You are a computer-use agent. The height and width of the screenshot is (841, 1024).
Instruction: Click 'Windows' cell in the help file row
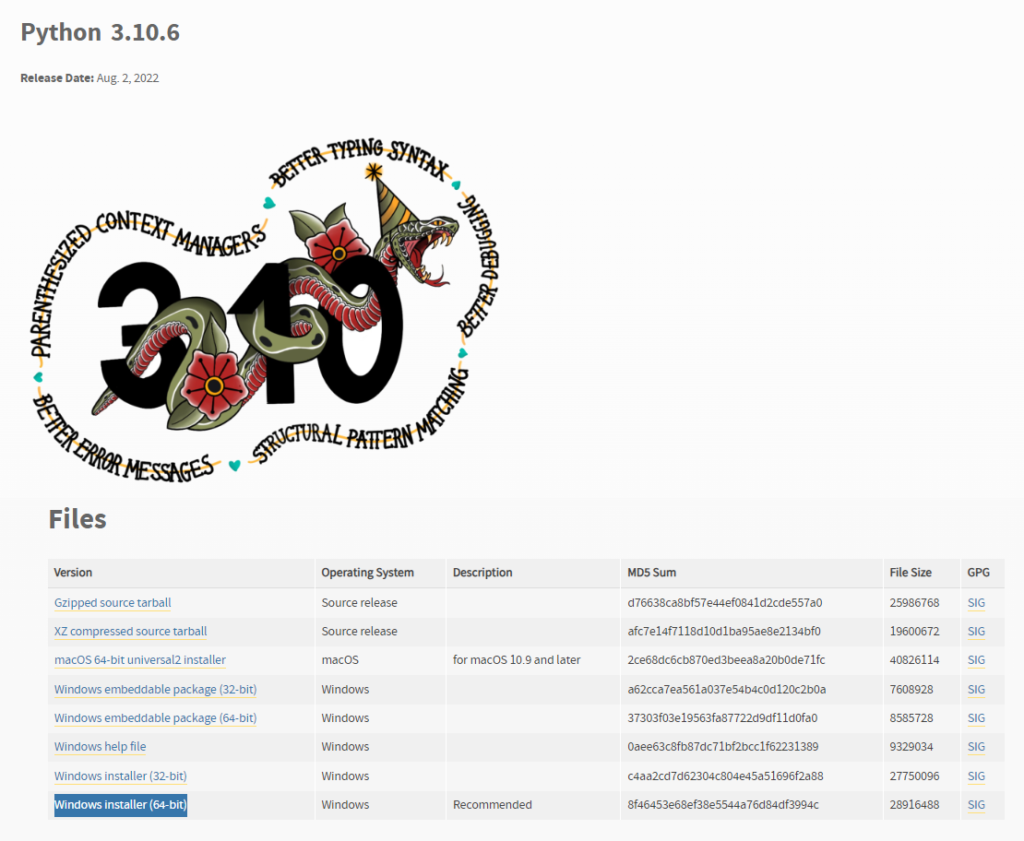point(345,747)
